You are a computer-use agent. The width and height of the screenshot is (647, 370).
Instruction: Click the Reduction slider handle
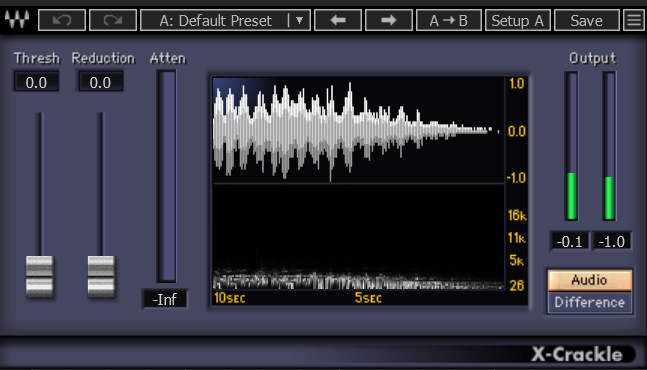pyautogui.click(x=101, y=276)
